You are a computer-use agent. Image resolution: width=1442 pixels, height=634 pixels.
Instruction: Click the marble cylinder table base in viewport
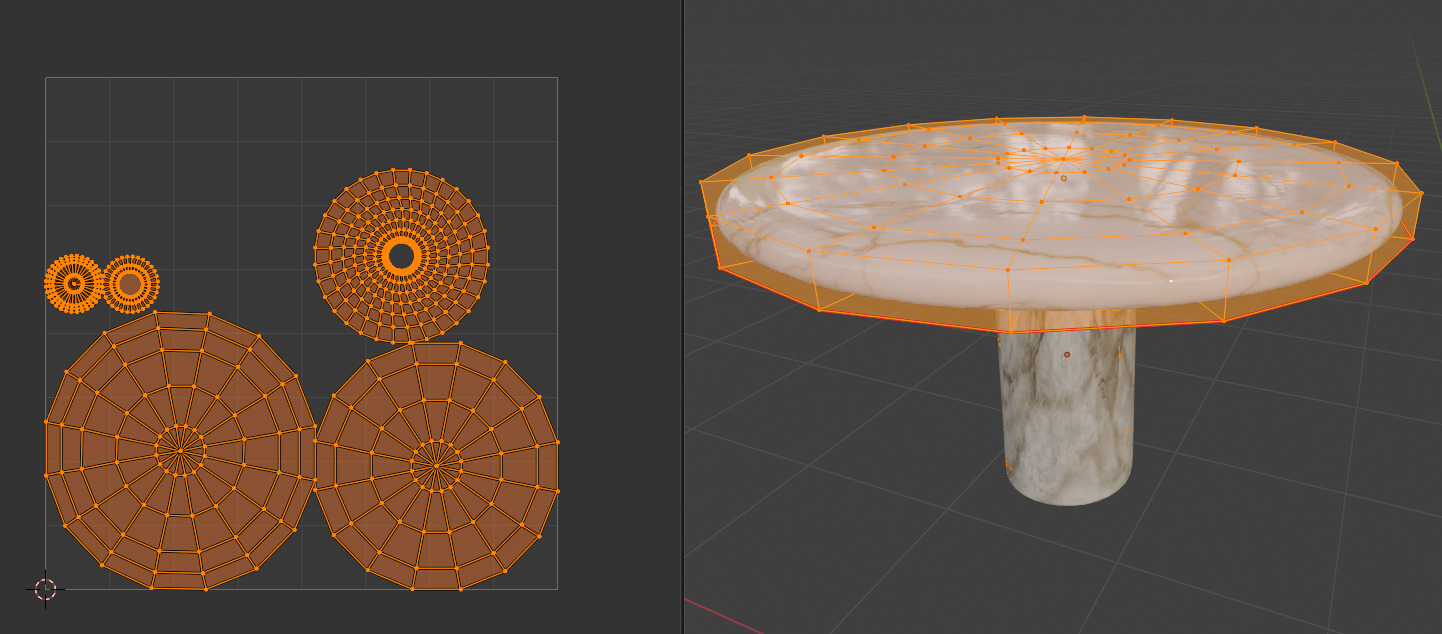tap(1067, 410)
